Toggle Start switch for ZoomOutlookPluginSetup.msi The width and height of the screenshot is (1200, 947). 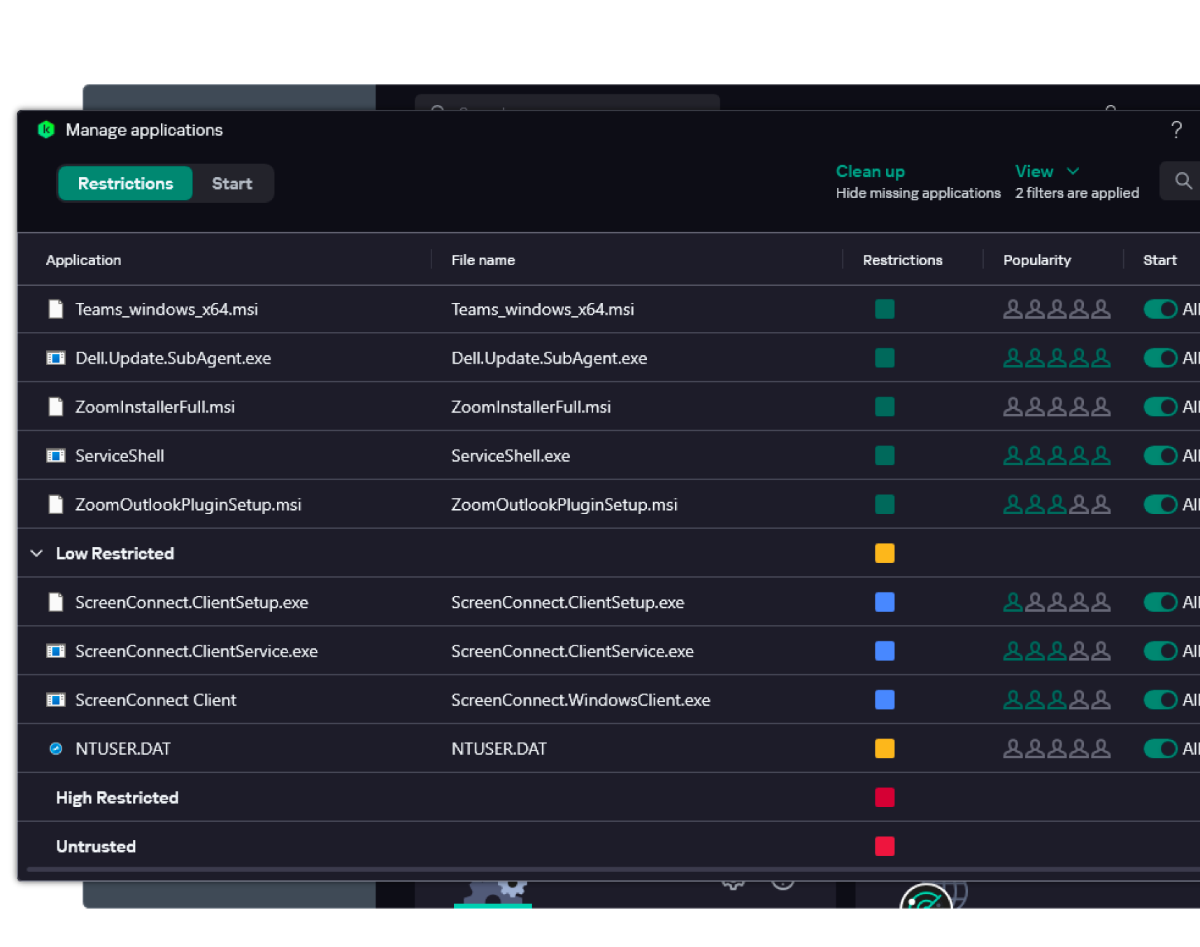[1160, 505]
